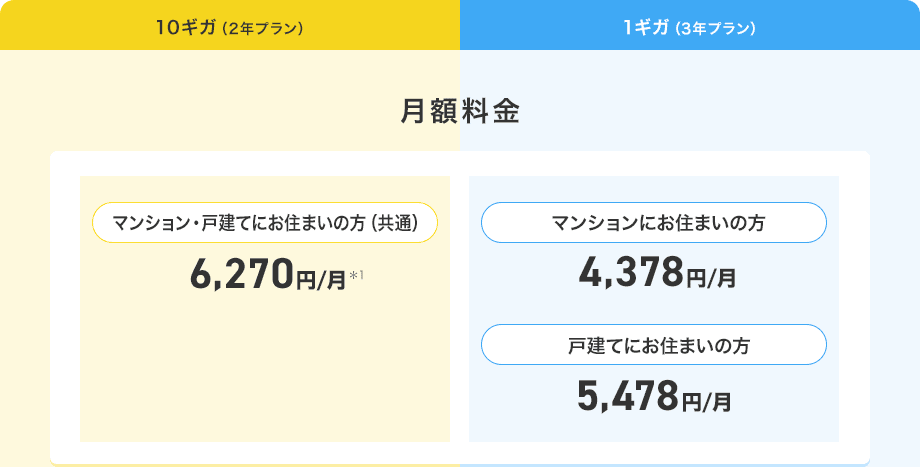Click the 6,270 price figure
The height and width of the screenshot is (467, 920).
[241, 274]
